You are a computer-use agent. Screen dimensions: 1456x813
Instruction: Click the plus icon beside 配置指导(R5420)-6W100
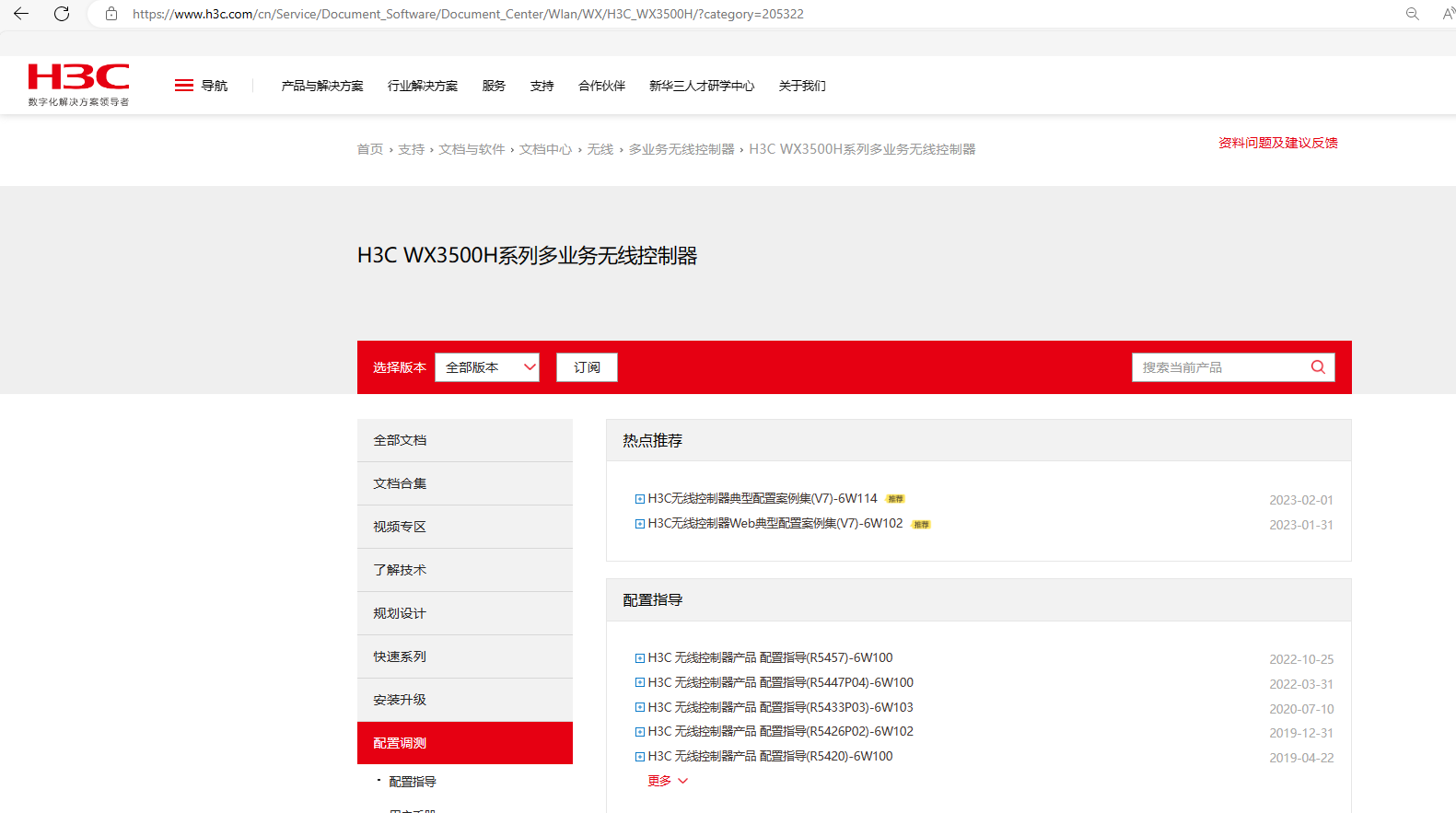tap(640, 757)
